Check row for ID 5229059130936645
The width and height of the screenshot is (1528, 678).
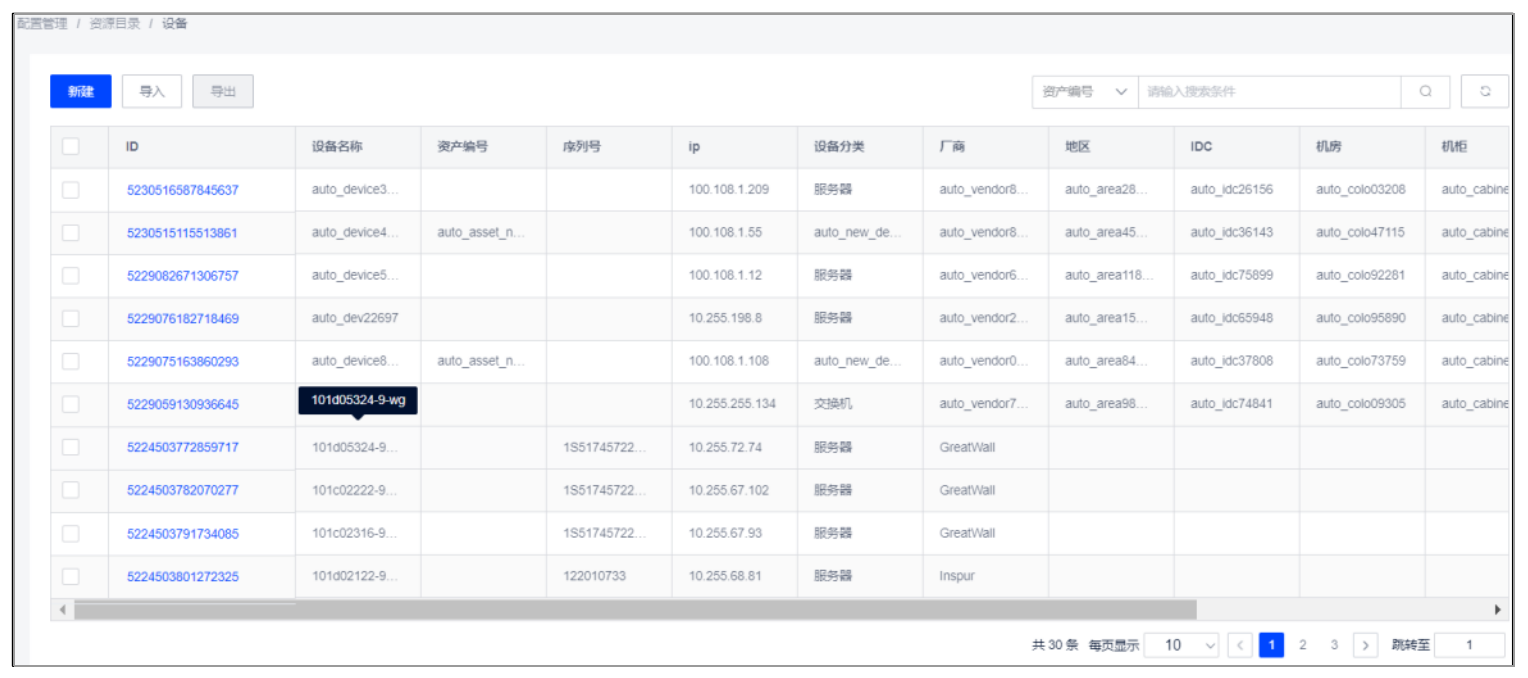70,404
